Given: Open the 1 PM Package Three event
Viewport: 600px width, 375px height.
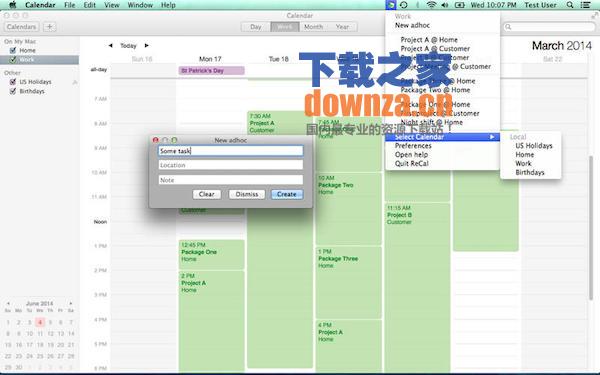Looking at the screenshot, I should click(349, 282).
